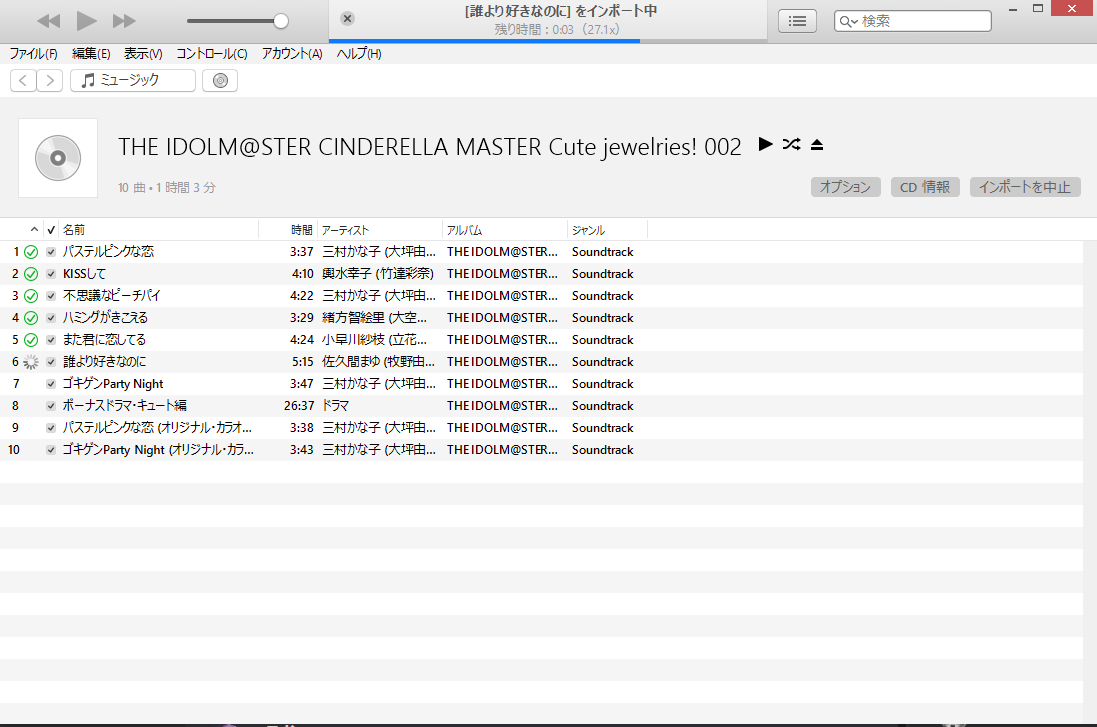Click the CD 情報 button
The height and width of the screenshot is (727, 1097).
click(x=925, y=187)
